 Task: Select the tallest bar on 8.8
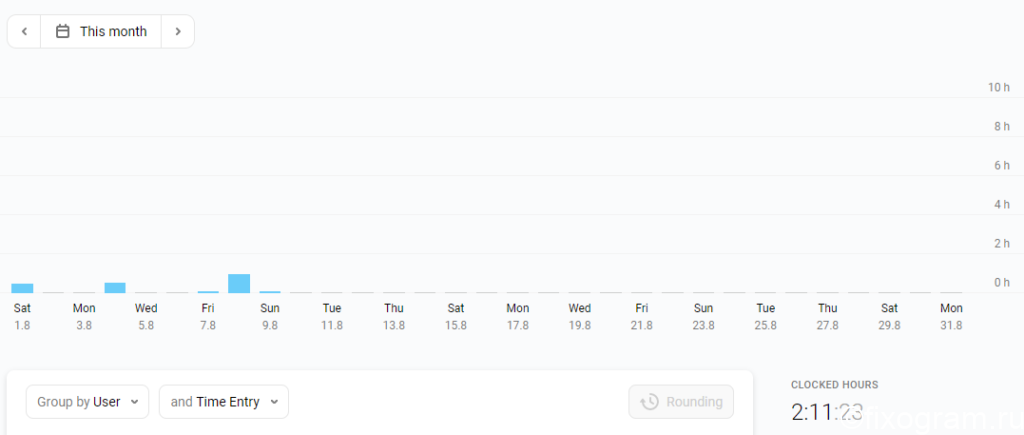[x=239, y=283]
